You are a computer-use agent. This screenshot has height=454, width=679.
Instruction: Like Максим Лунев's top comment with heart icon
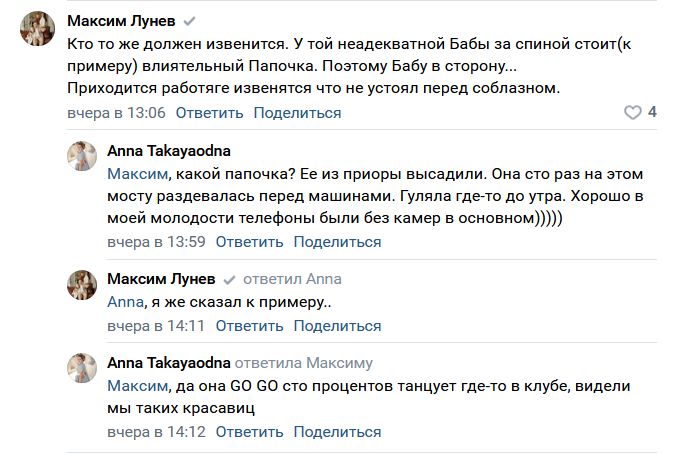[632, 113]
